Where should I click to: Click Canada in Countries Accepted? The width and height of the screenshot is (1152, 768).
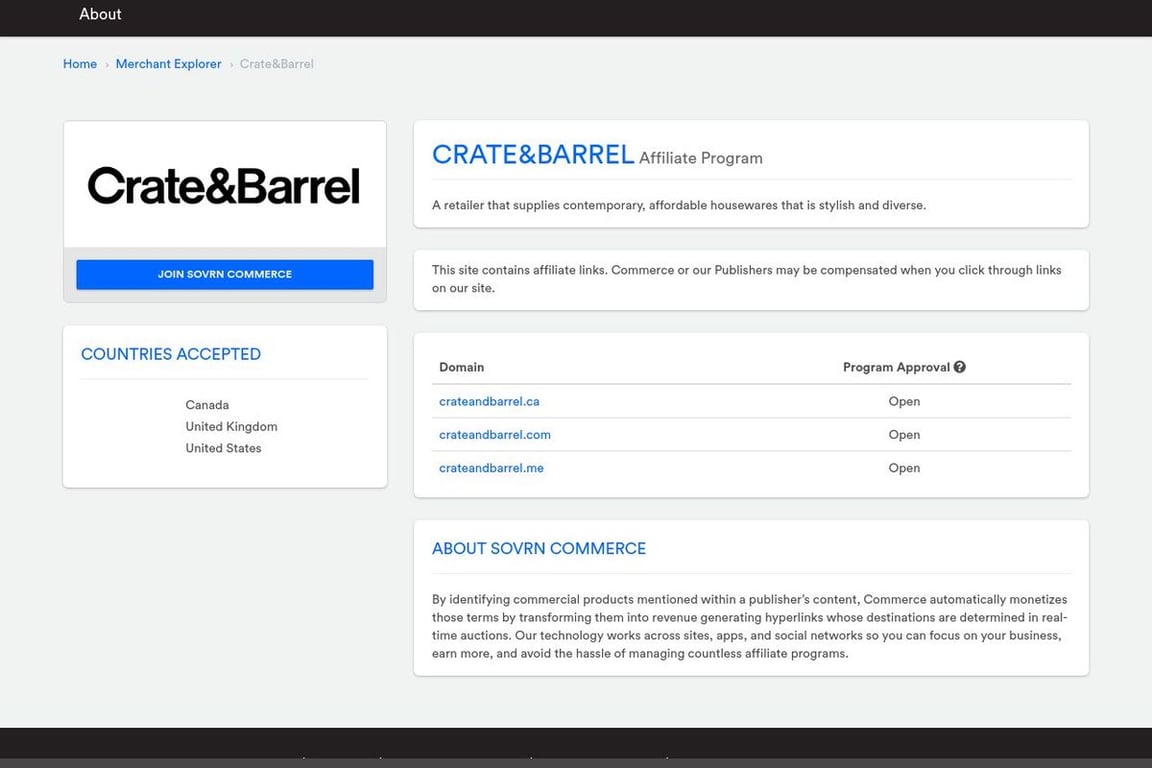[207, 405]
